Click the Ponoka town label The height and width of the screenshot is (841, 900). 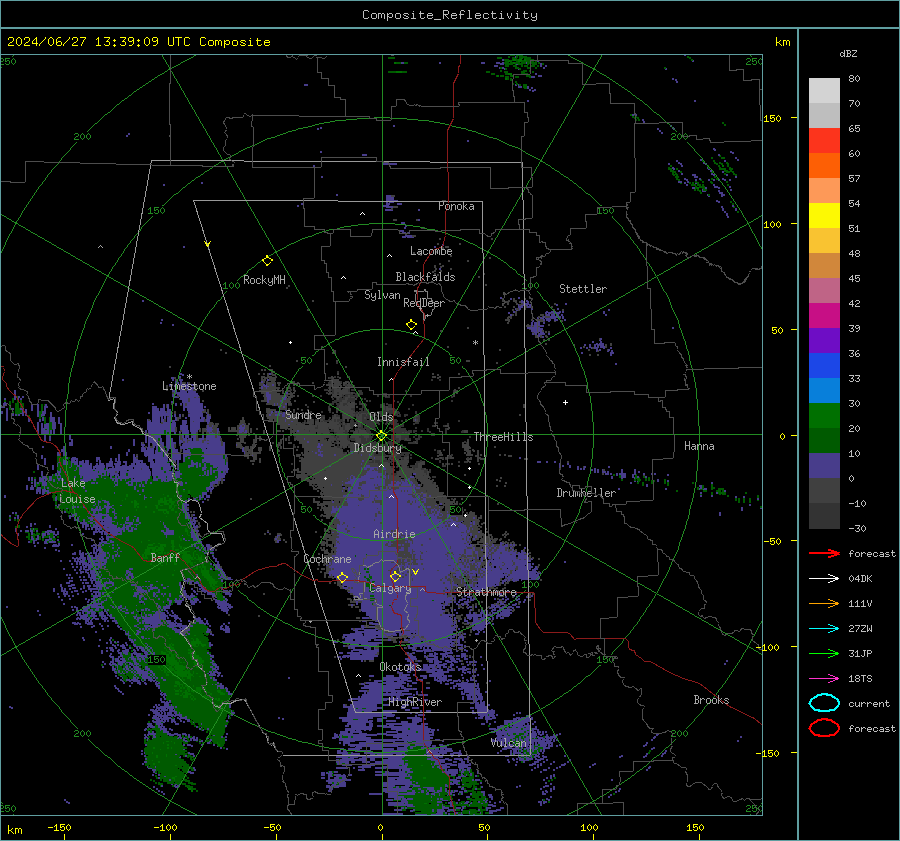pyautogui.click(x=456, y=206)
